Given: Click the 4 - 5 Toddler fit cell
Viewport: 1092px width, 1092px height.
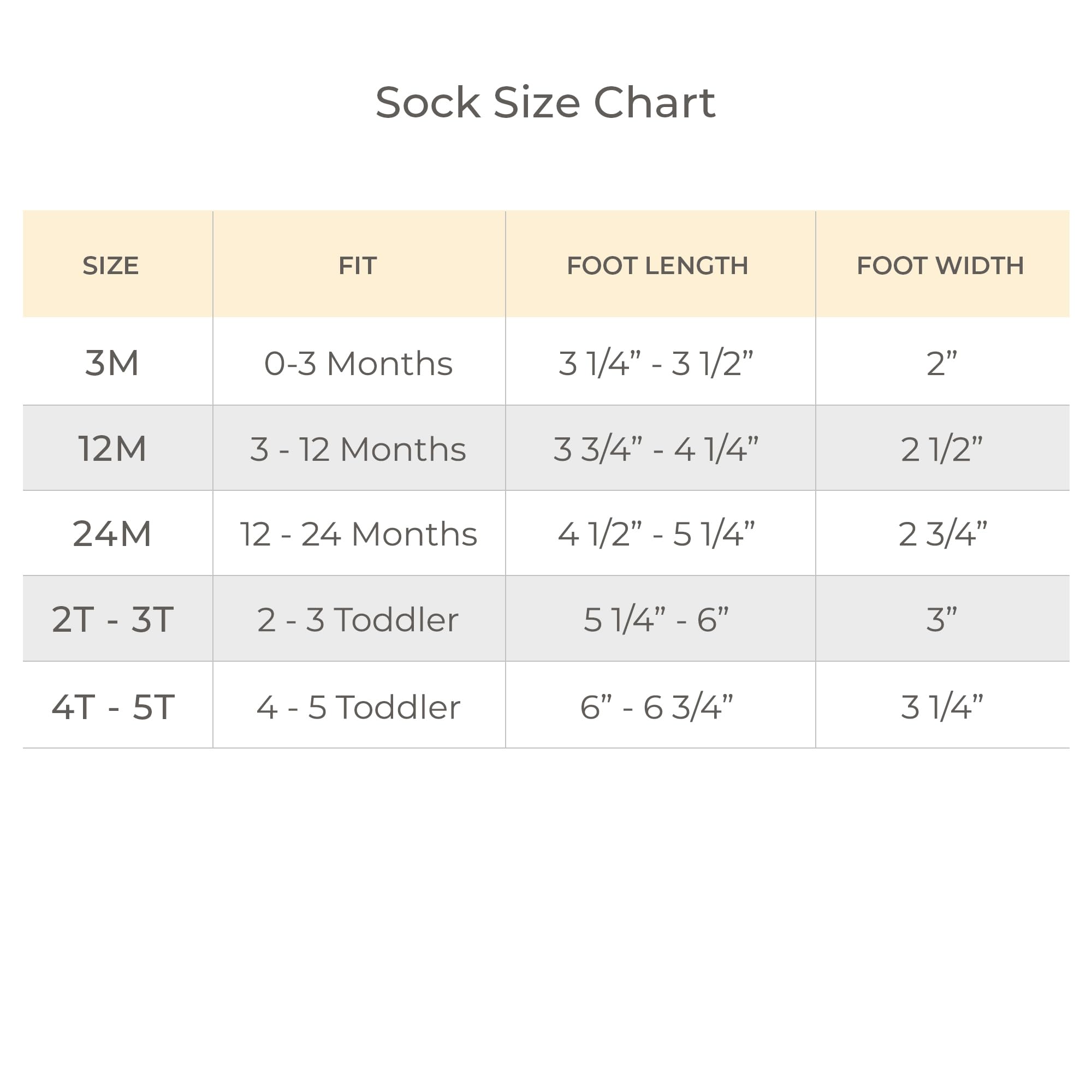Looking at the screenshot, I should coord(358,707).
